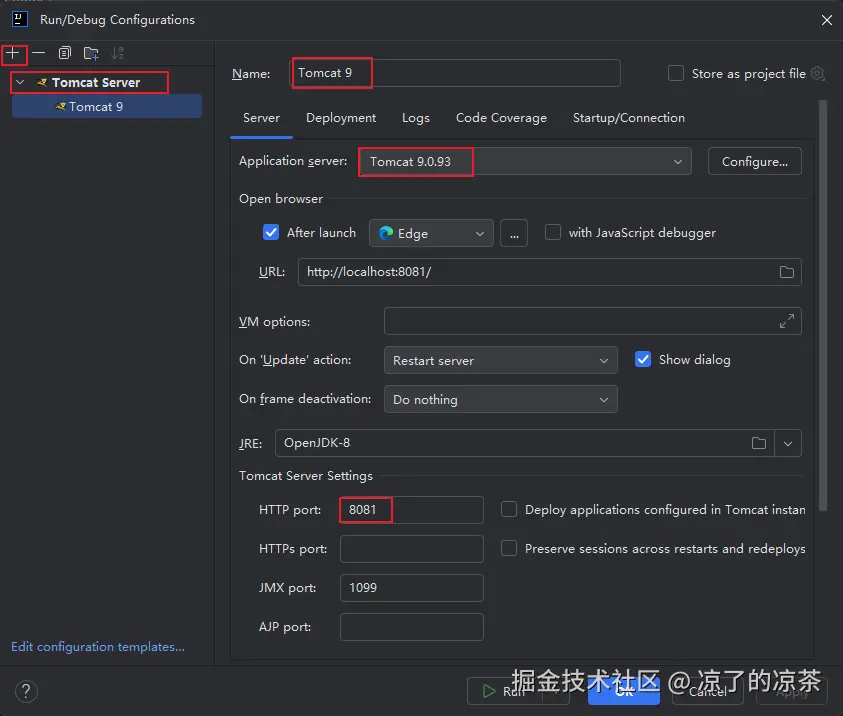Open the Code Coverage tab
843x716 pixels.
[x=501, y=118]
